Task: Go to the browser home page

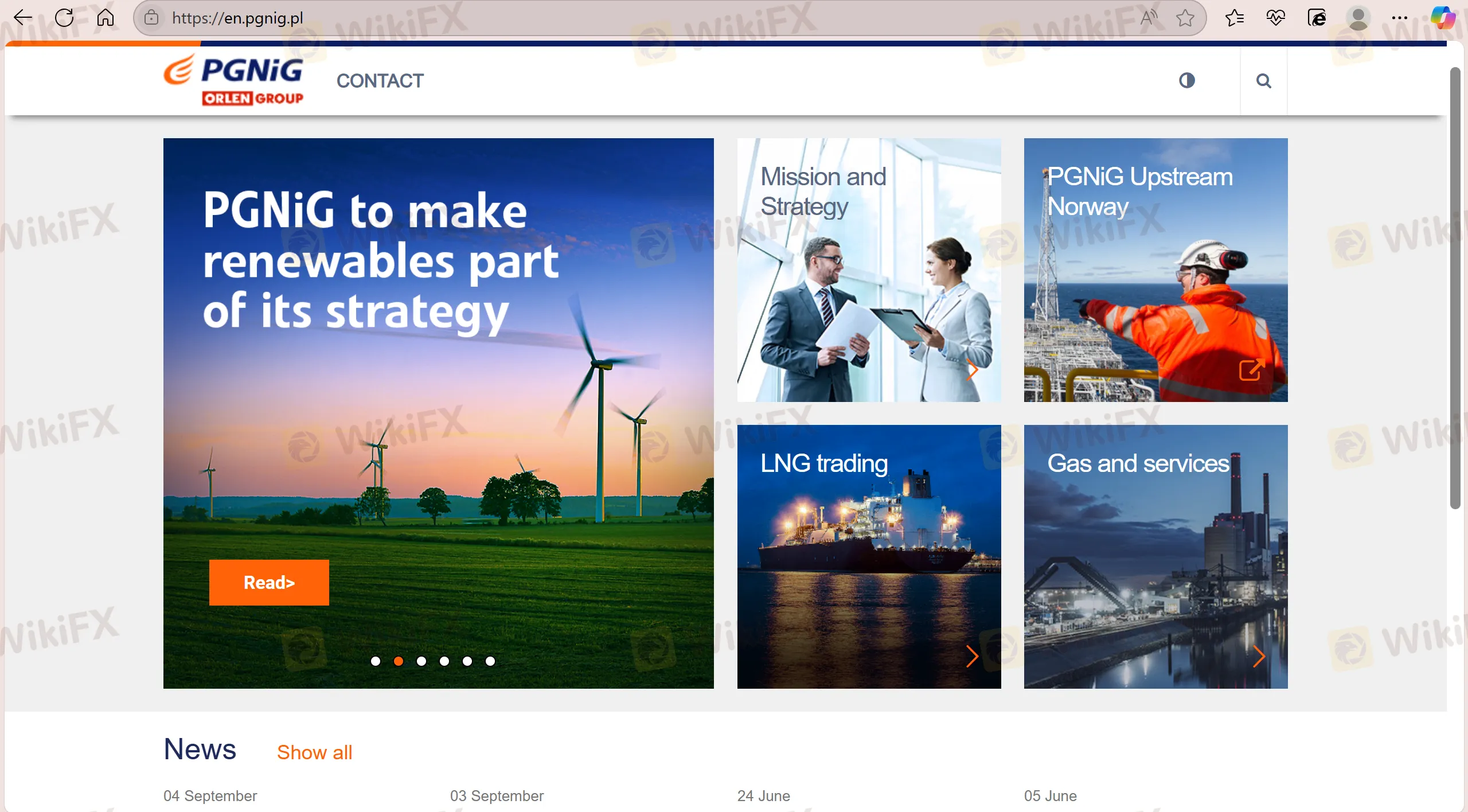Action: pyautogui.click(x=104, y=17)
